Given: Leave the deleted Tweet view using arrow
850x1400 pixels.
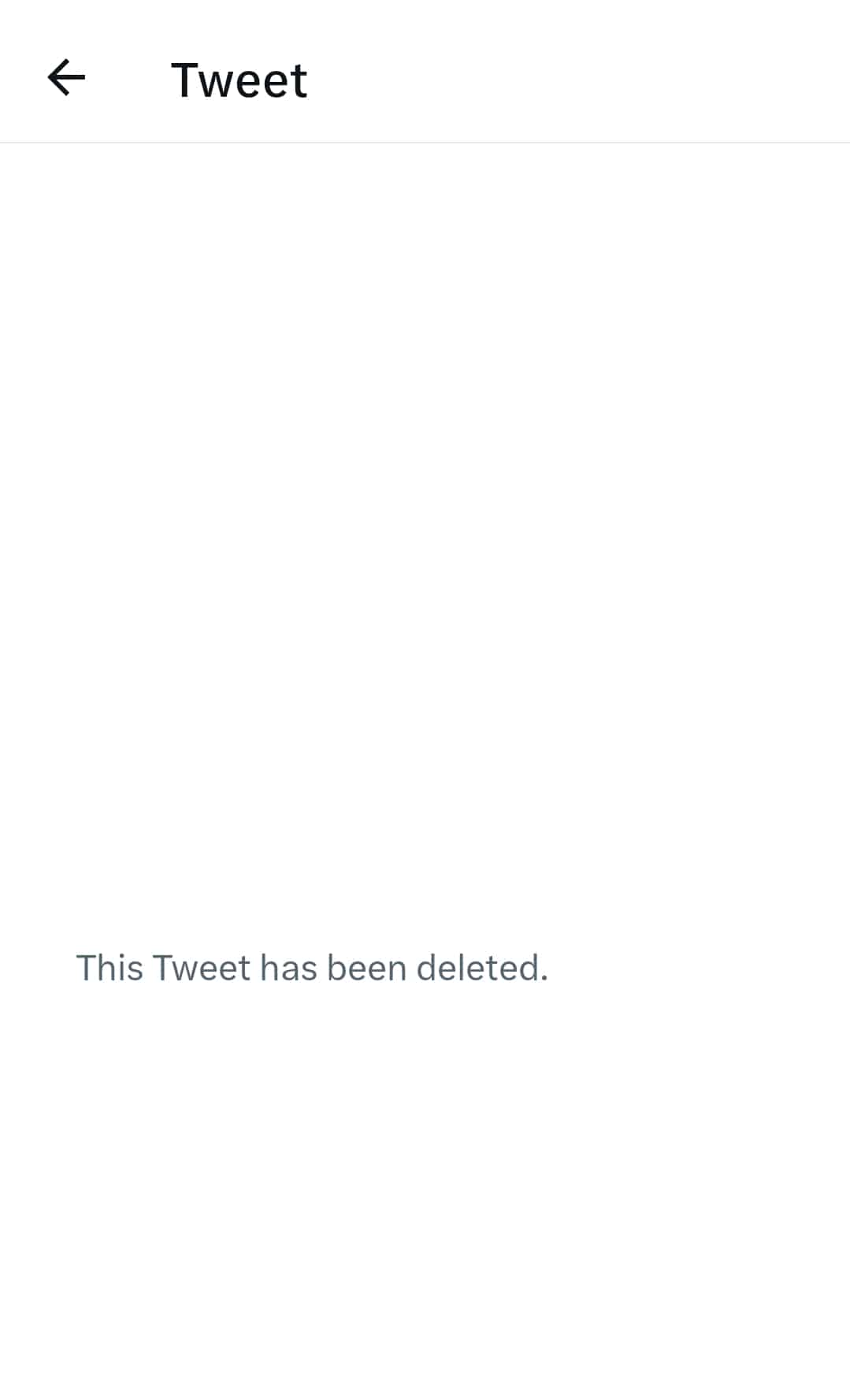Looking at the screenshot, I should pos(66,78).
